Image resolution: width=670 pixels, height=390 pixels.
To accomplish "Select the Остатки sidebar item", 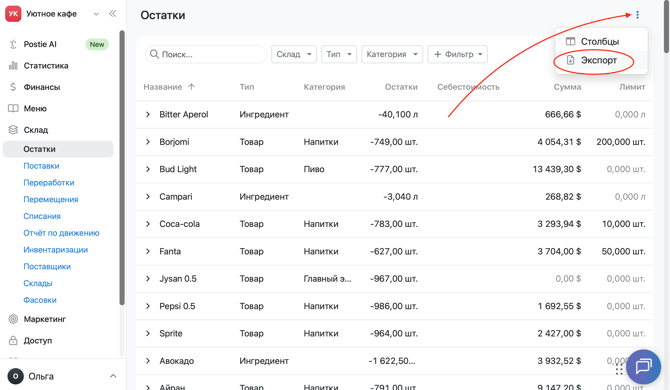I will (58, 149).
